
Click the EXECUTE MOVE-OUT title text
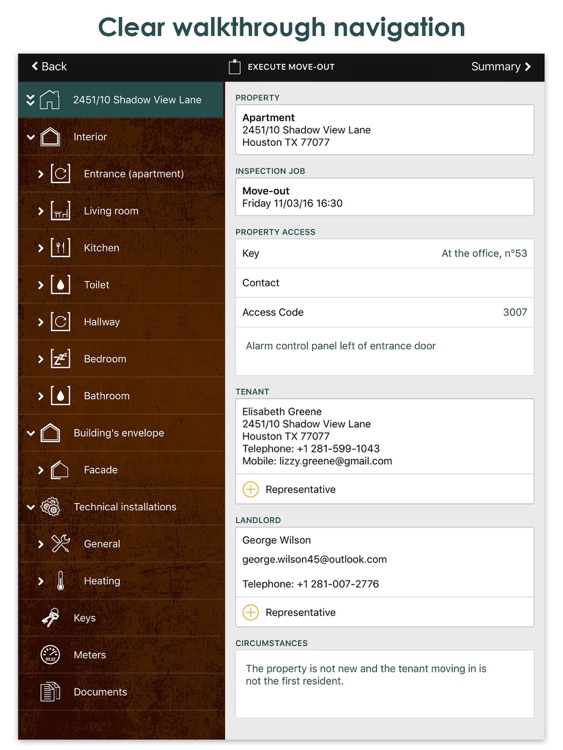coord(291,67)
